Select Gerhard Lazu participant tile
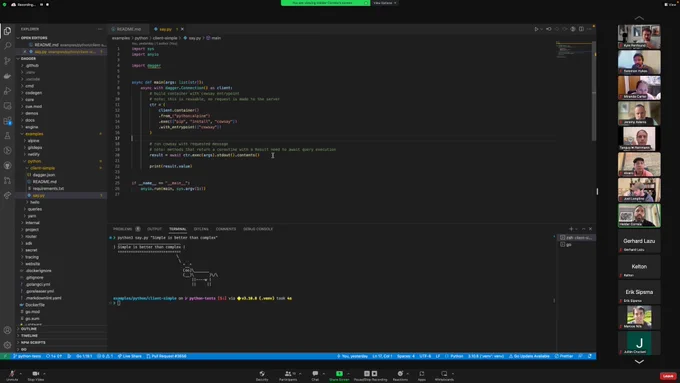 click(x=639, y=241)
